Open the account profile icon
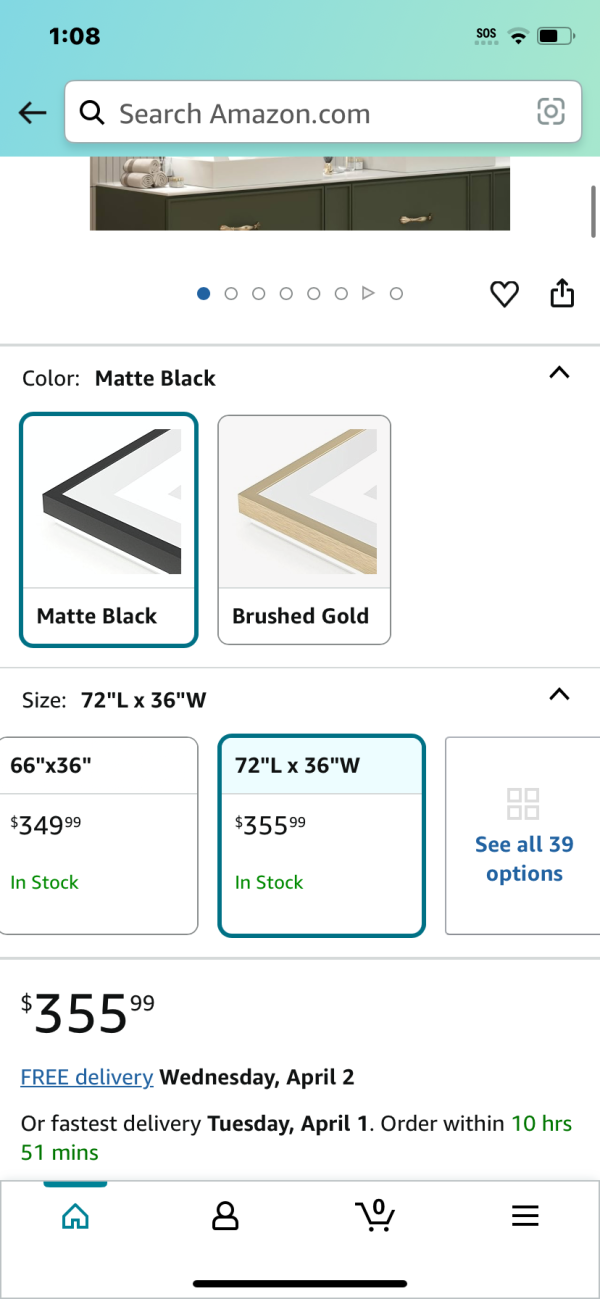This screenshot has width=600, height=1299. [225, 1215]
